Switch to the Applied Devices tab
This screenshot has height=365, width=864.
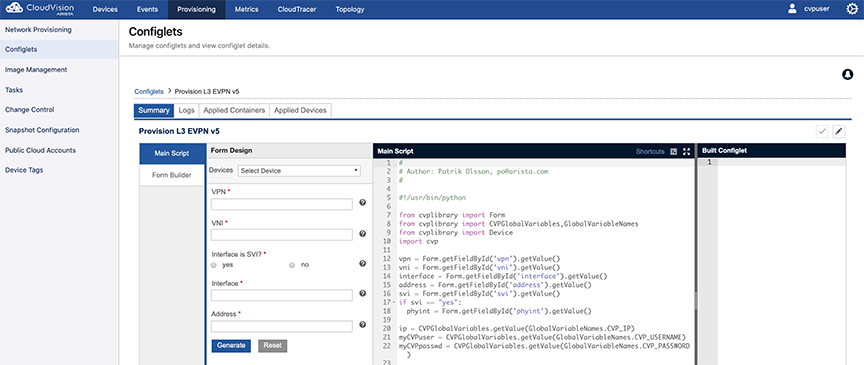300,110
